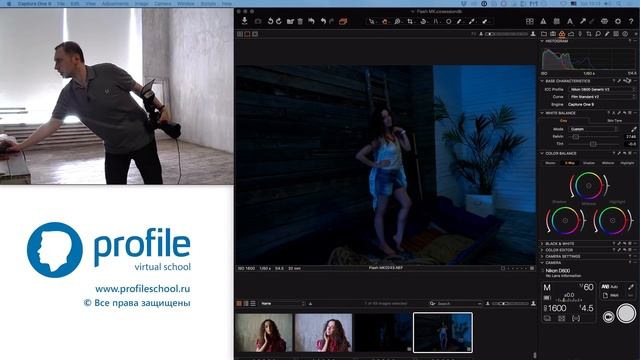Image resolution: width=640 pixels, height=360 pixels.
Task: Click the Undo arrow icon
Action: pos(323,21)
